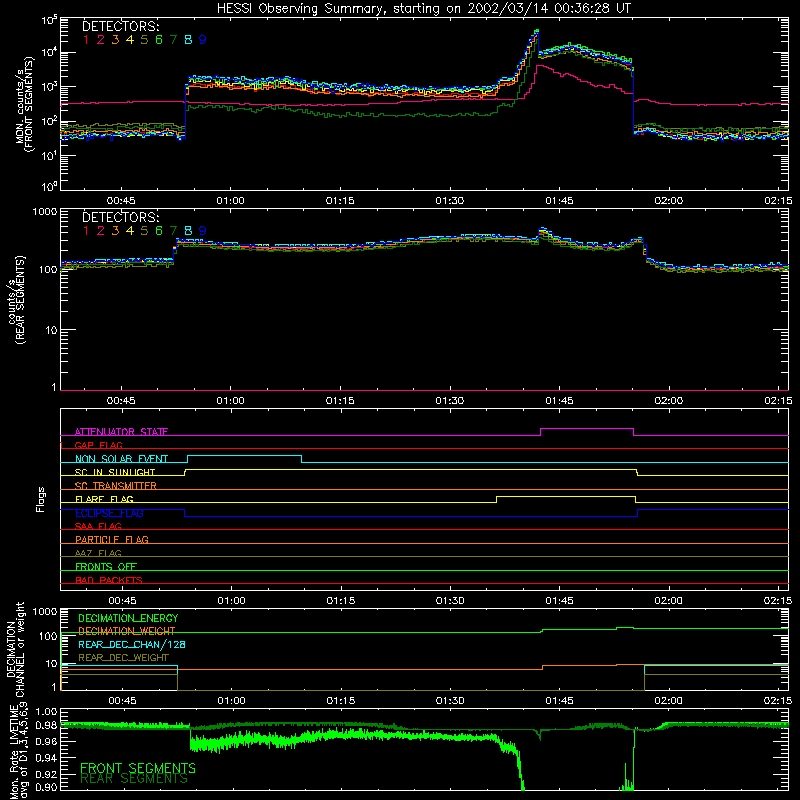The image size is (800, 800).
Task: Click the GAP FLAG label
Action: click(98, 445)
